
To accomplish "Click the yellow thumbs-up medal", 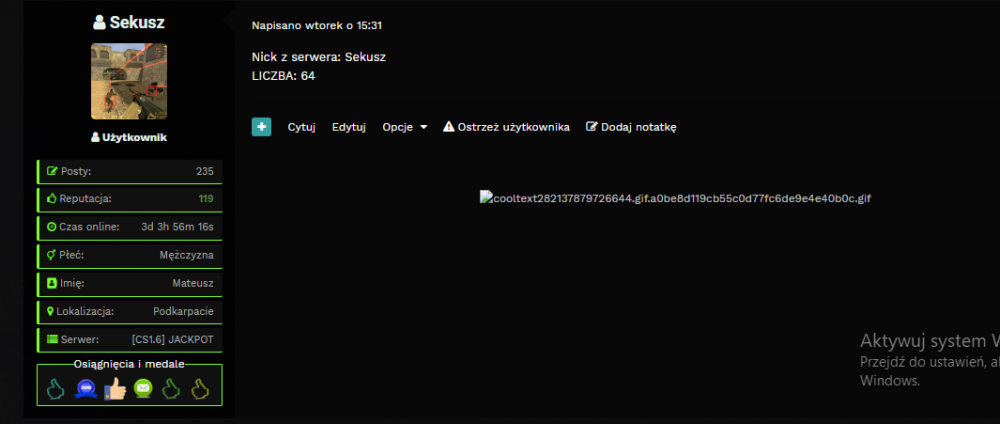I will (x=200, y=388).
